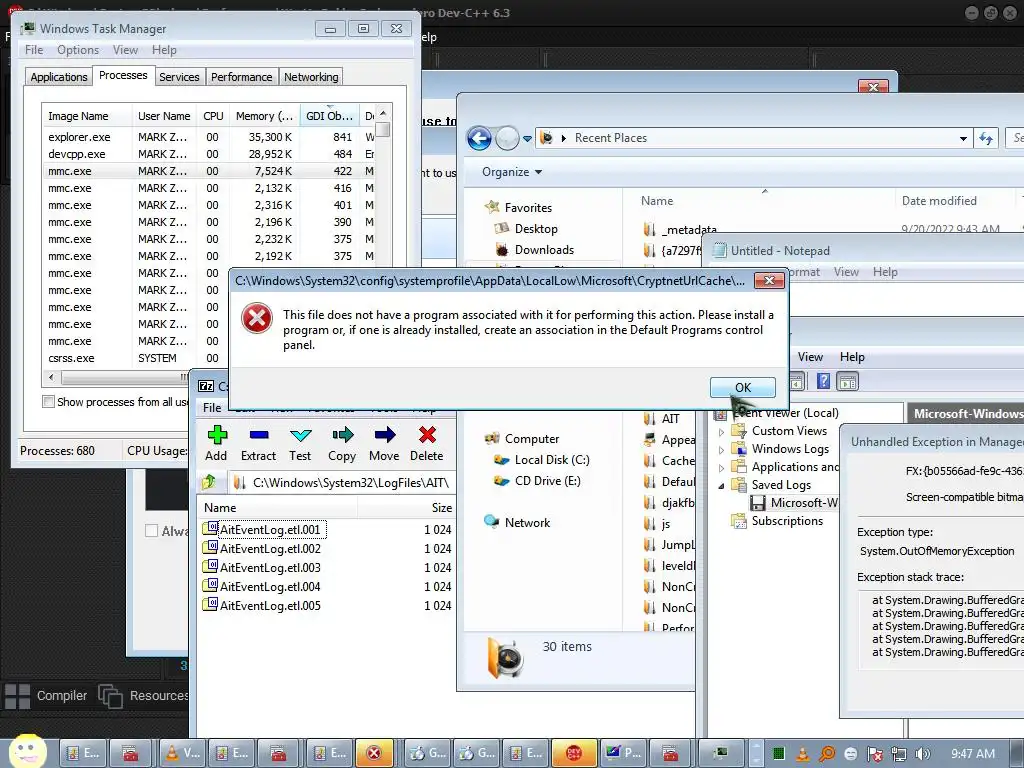Click the network tray icon
This screenshot has height=768, width=1024.
point(899,754)
